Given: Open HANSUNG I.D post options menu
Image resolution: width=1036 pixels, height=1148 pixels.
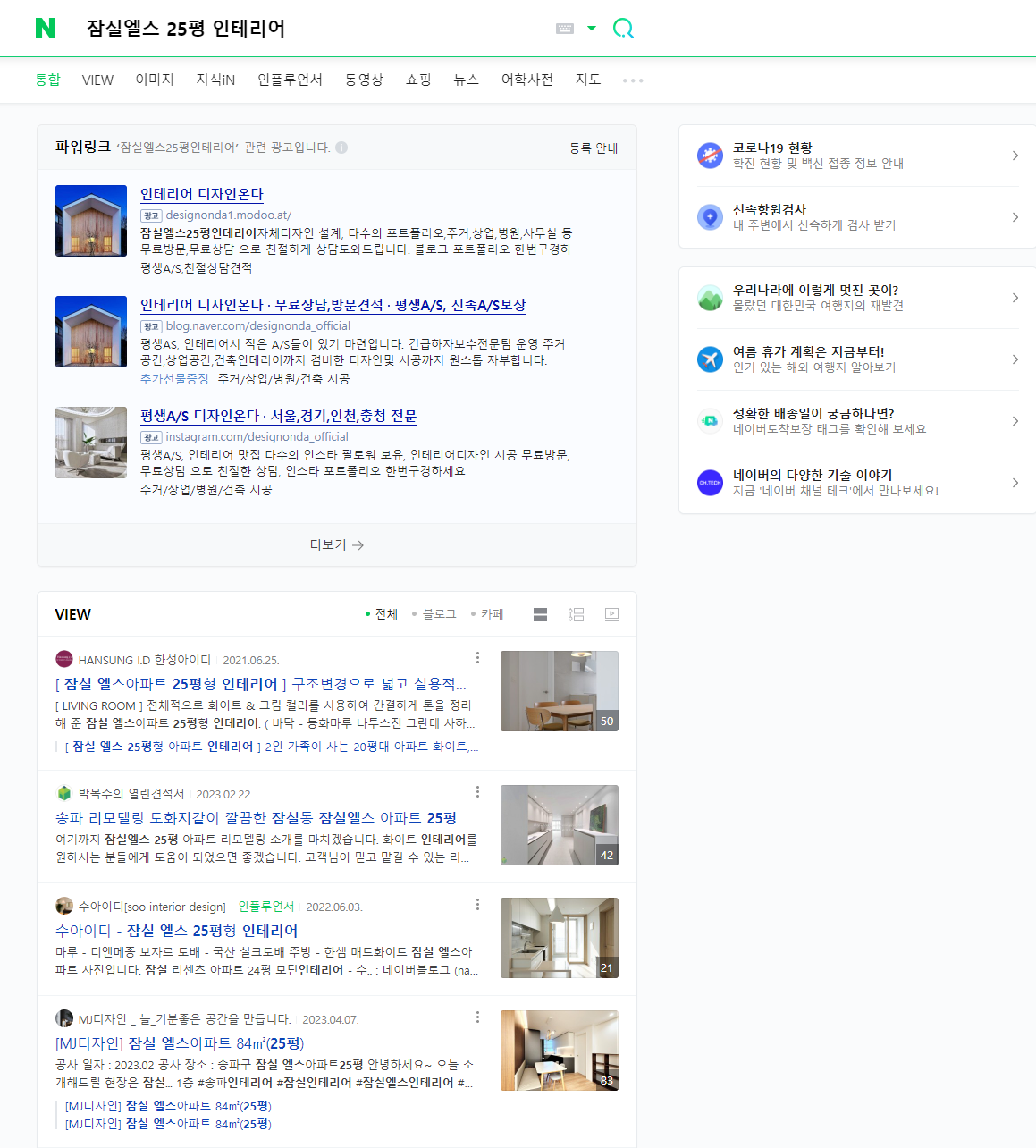Looking at the screenshot, I should [x=477, y=658].
